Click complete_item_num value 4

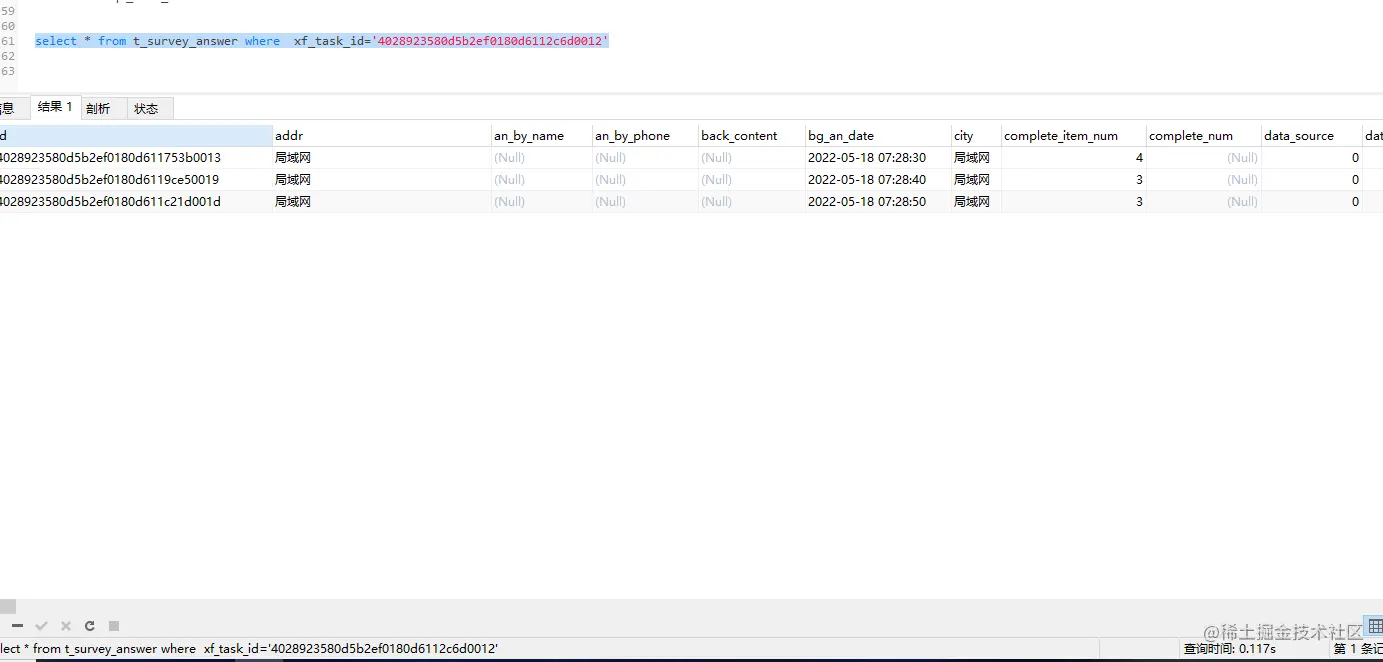coord(1074,157)
